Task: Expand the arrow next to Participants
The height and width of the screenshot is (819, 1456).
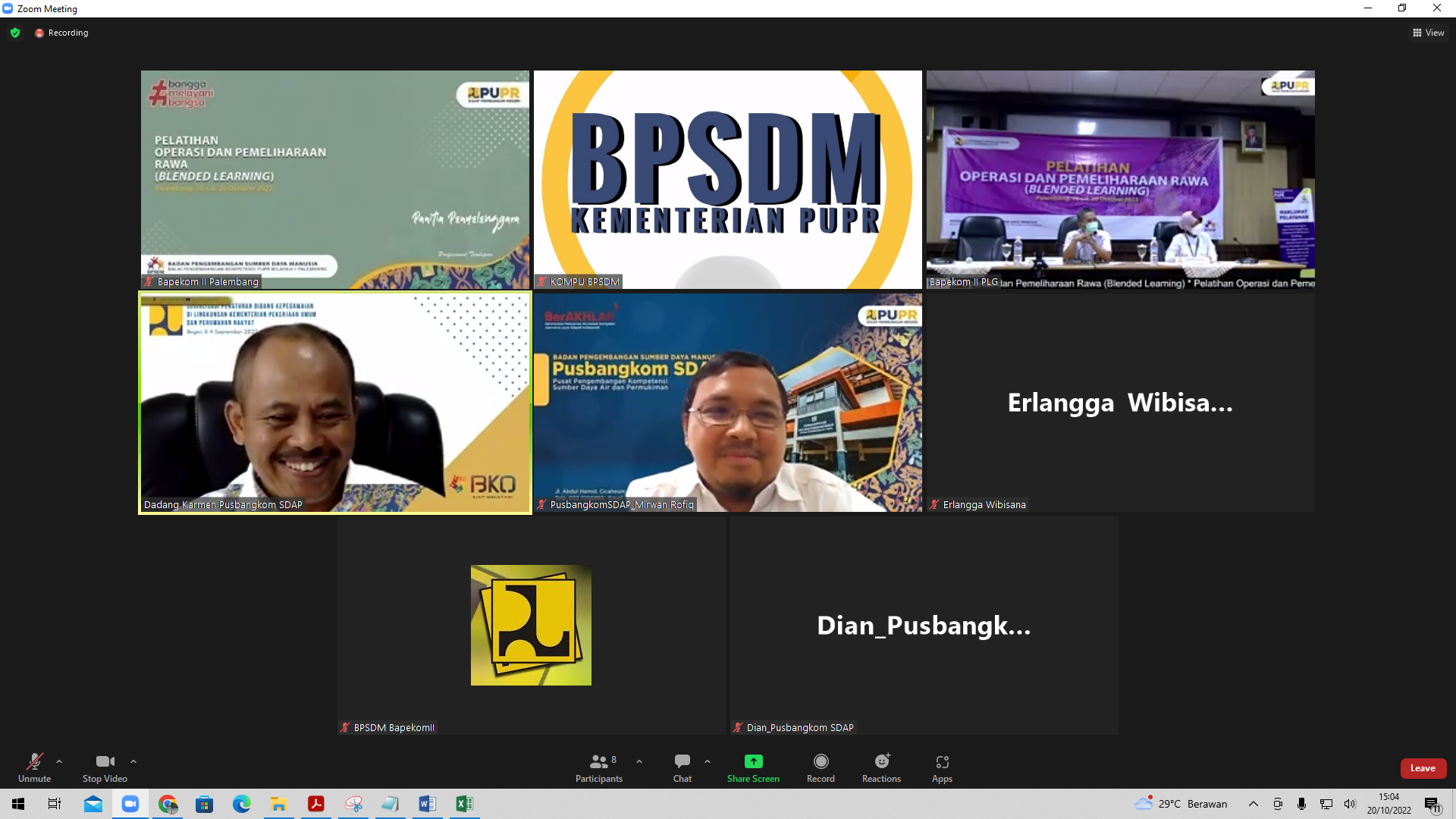Action: tap(639, 761)
